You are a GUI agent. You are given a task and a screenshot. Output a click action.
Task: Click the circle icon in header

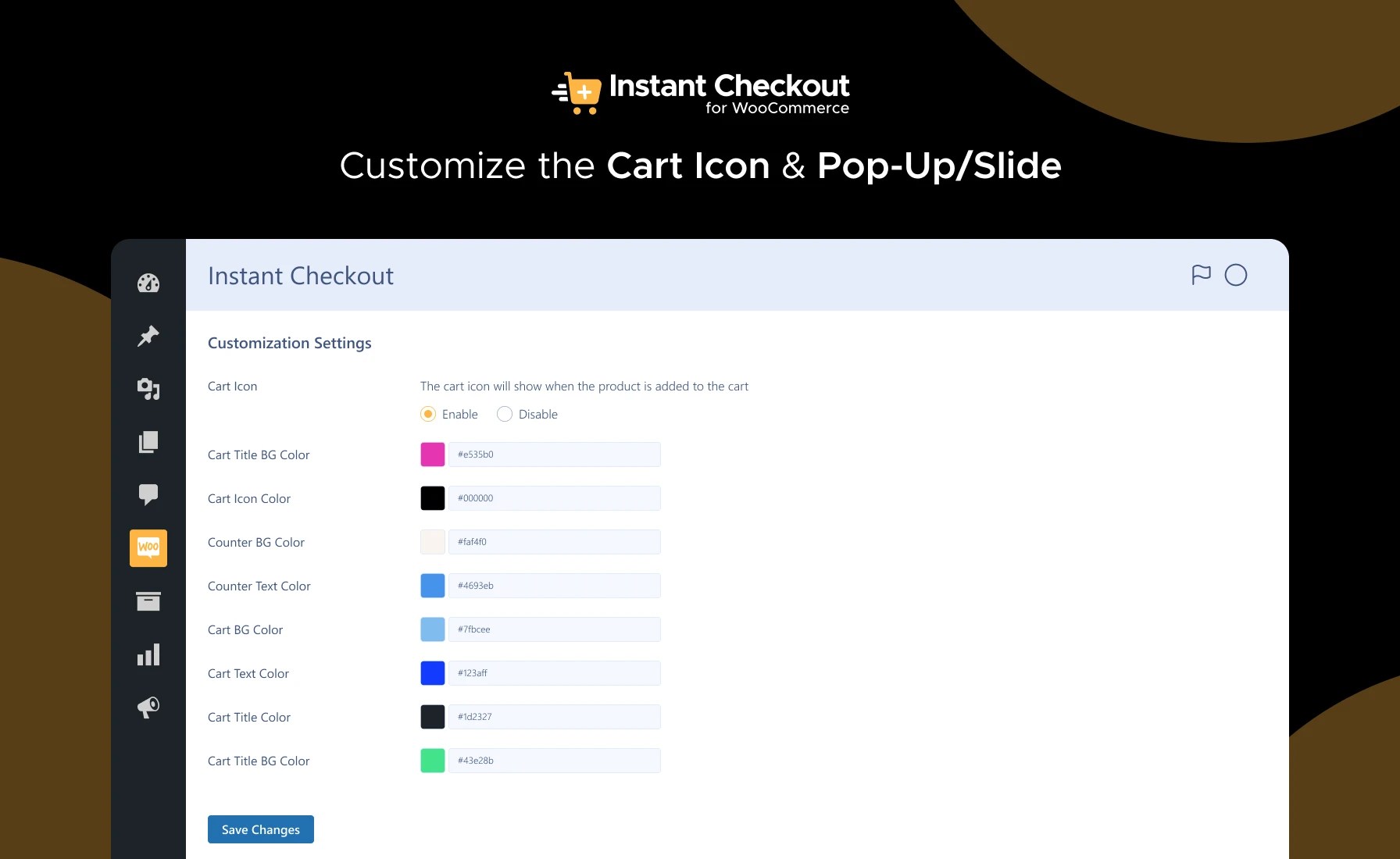(x=1235, y=275)
